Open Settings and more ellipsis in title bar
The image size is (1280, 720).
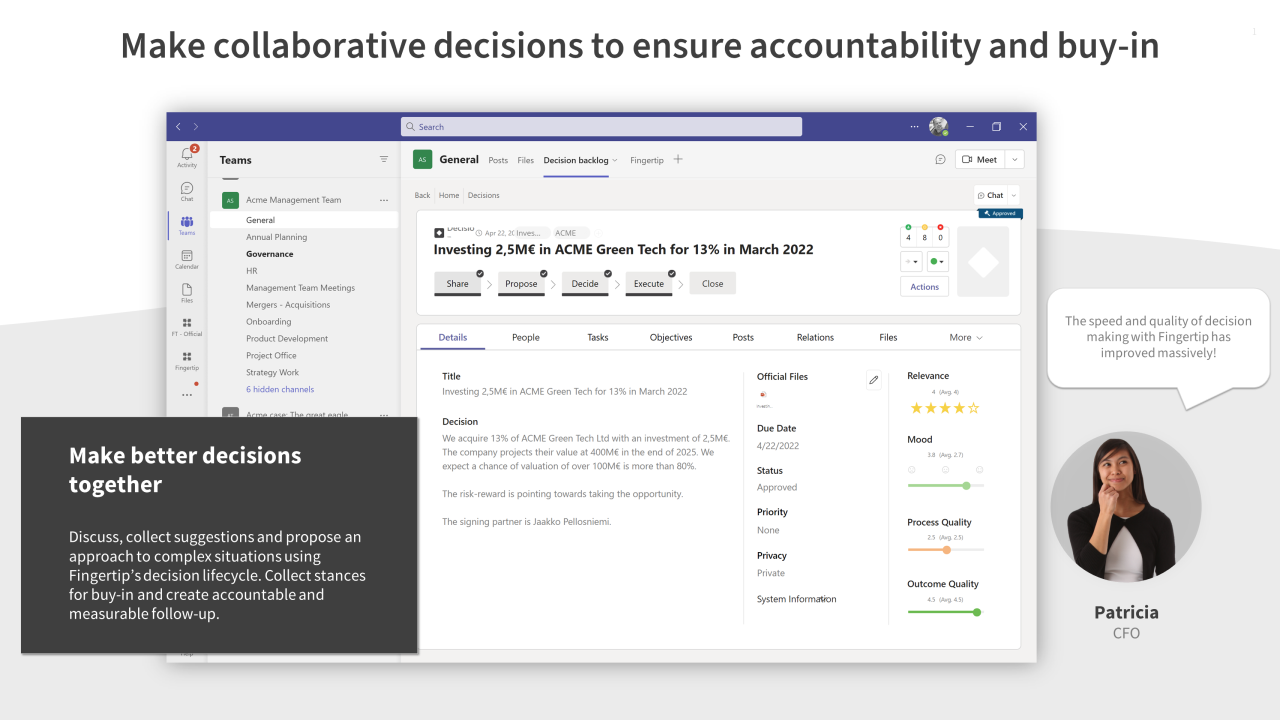pyautogui.click(x=914, y=127)
